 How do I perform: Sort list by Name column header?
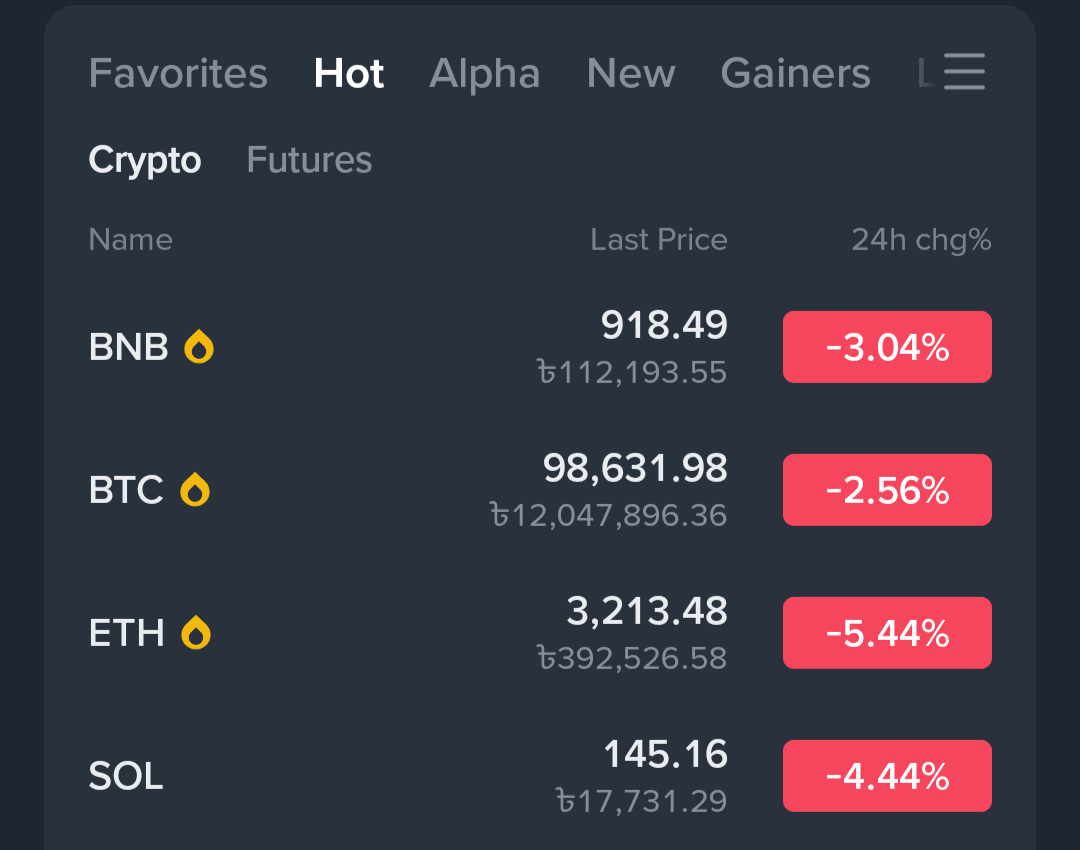coord(130,240)
